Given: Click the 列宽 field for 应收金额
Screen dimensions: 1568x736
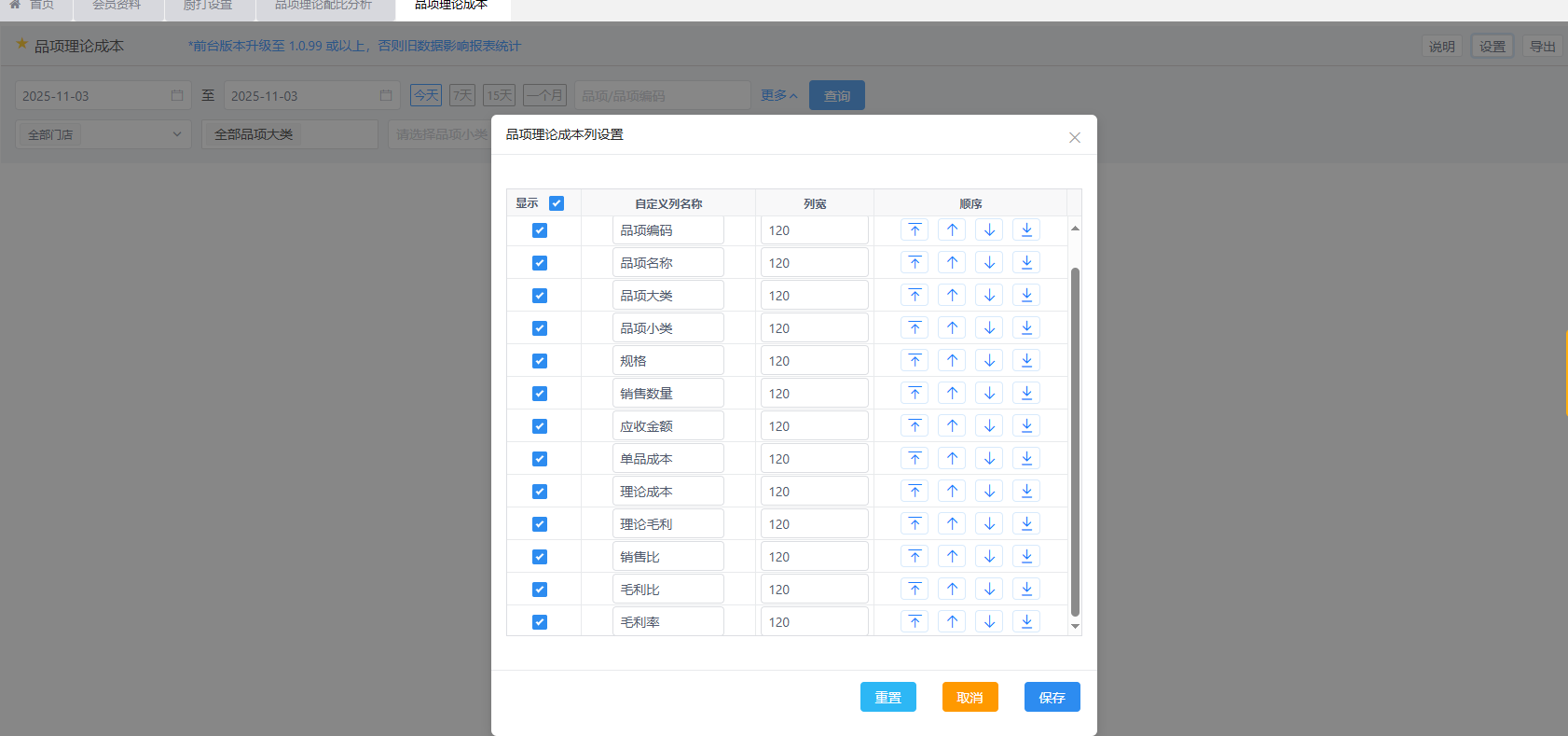Looking at the screenshot, I should tap(814, 426).
